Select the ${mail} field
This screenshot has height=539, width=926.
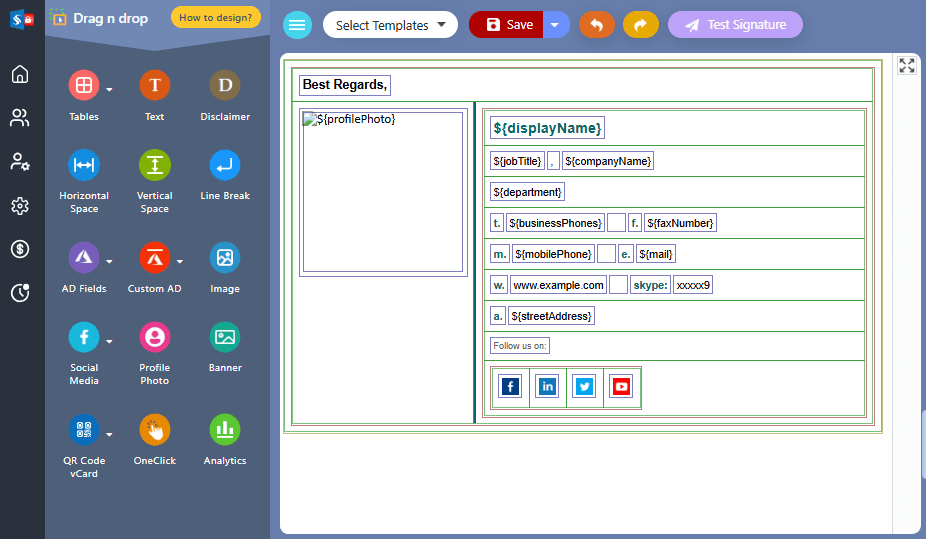click(x=656, y=254)
